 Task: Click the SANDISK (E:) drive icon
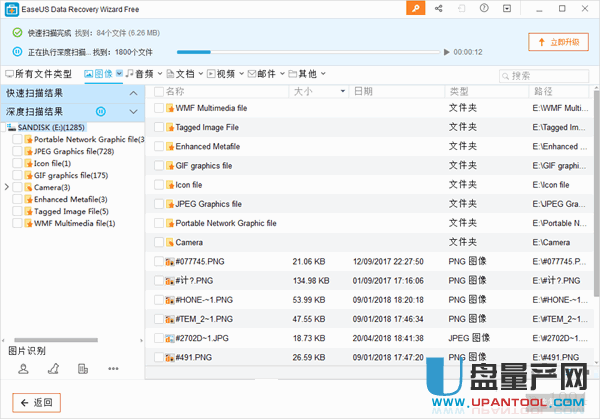11,128
